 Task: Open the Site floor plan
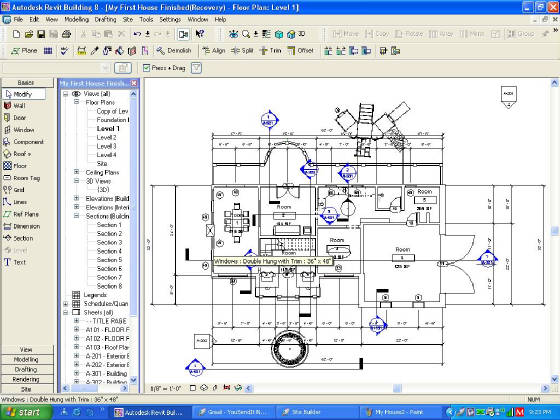102,164
